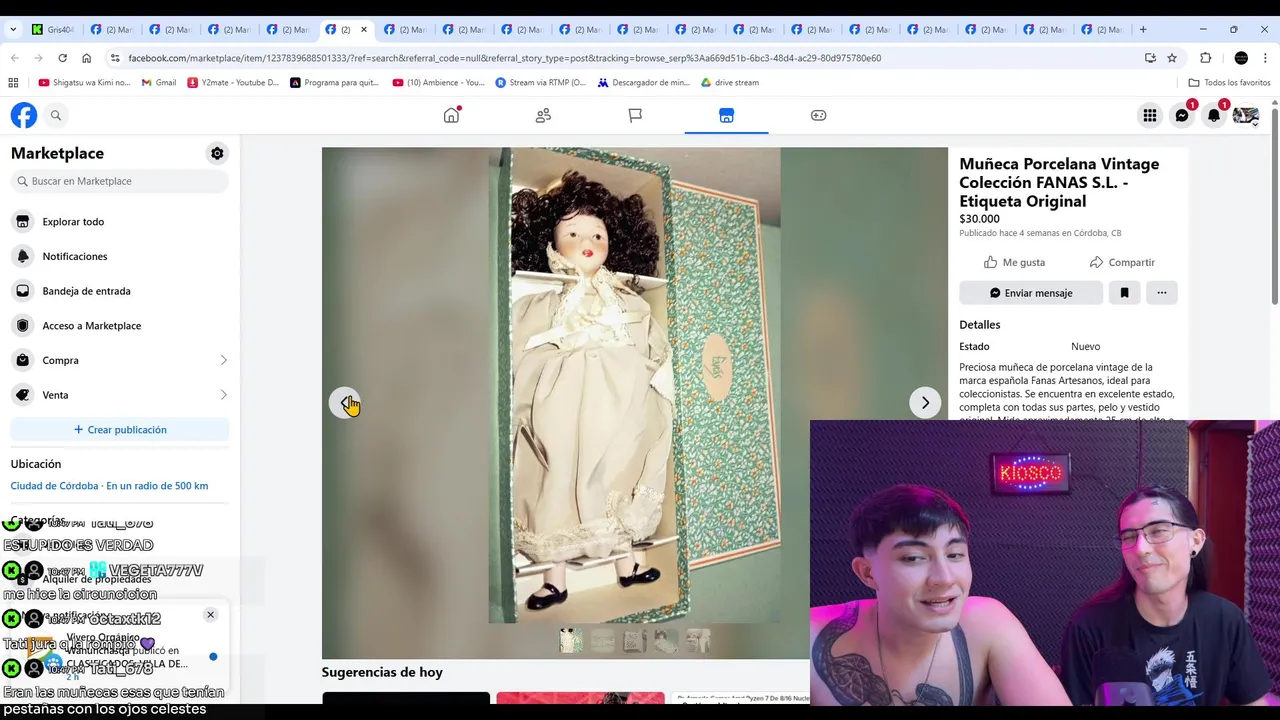The width and height of the screenshot is (1280, 720).
Task: Open the Facebook menu grid icon
Action: click(1150, 115)
